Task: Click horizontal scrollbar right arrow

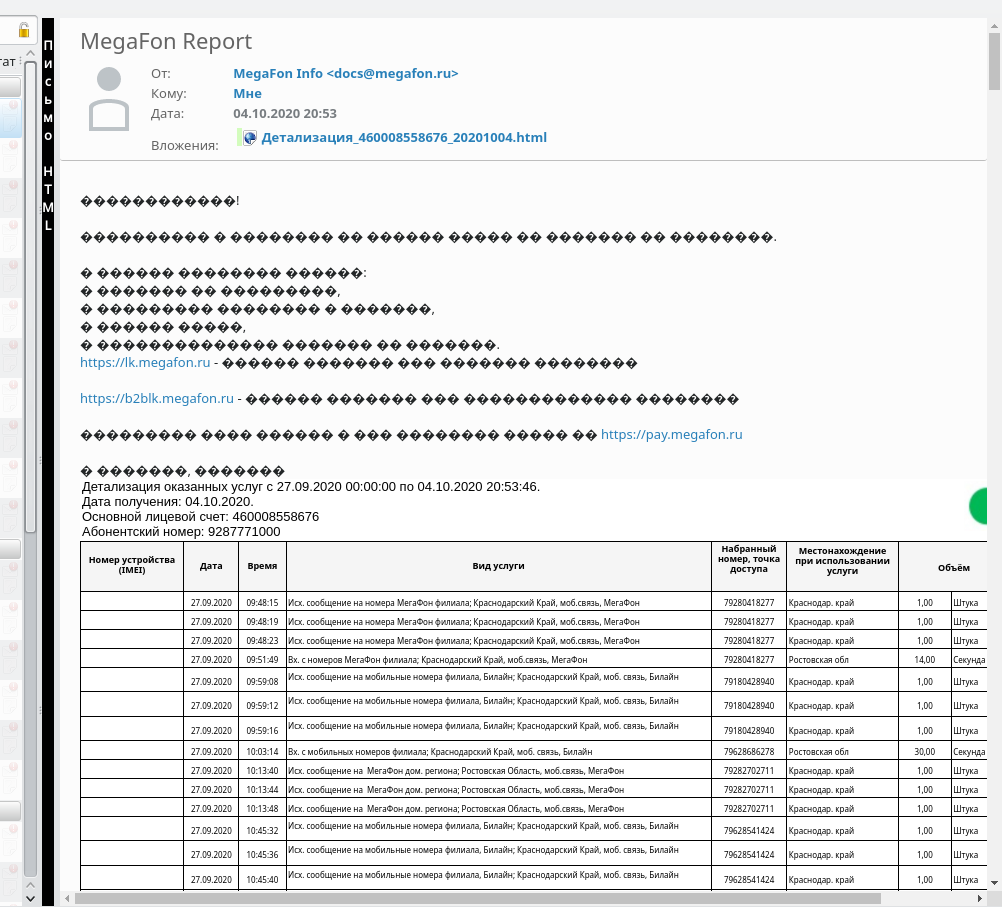Action: coord(980,899)
